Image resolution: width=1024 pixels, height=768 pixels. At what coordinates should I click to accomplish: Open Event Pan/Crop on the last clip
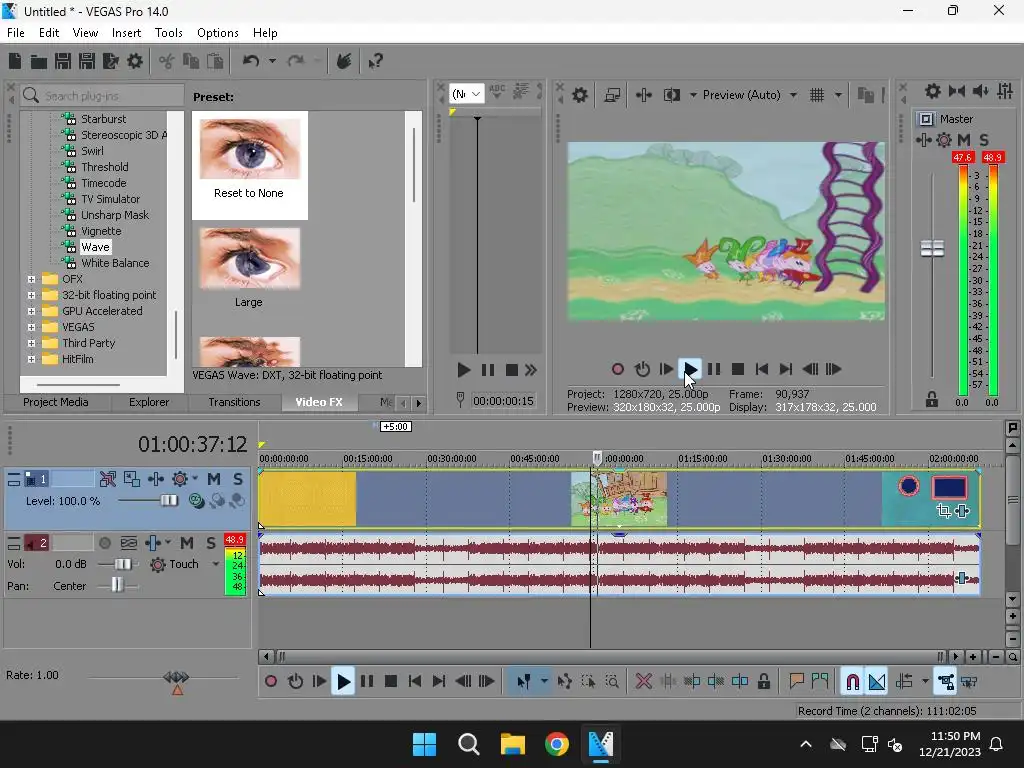943,511
